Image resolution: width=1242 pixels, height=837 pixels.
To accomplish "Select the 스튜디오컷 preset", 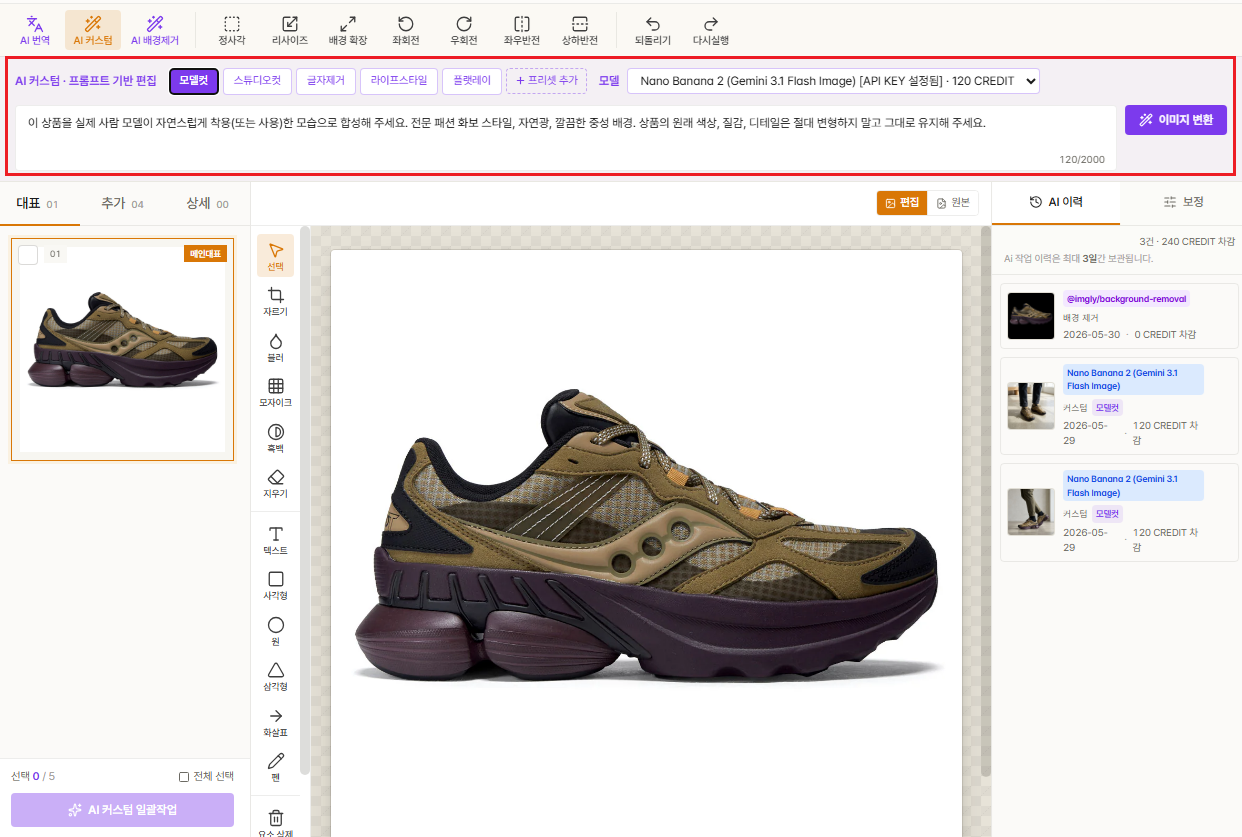I will click(x=257, y=81).
